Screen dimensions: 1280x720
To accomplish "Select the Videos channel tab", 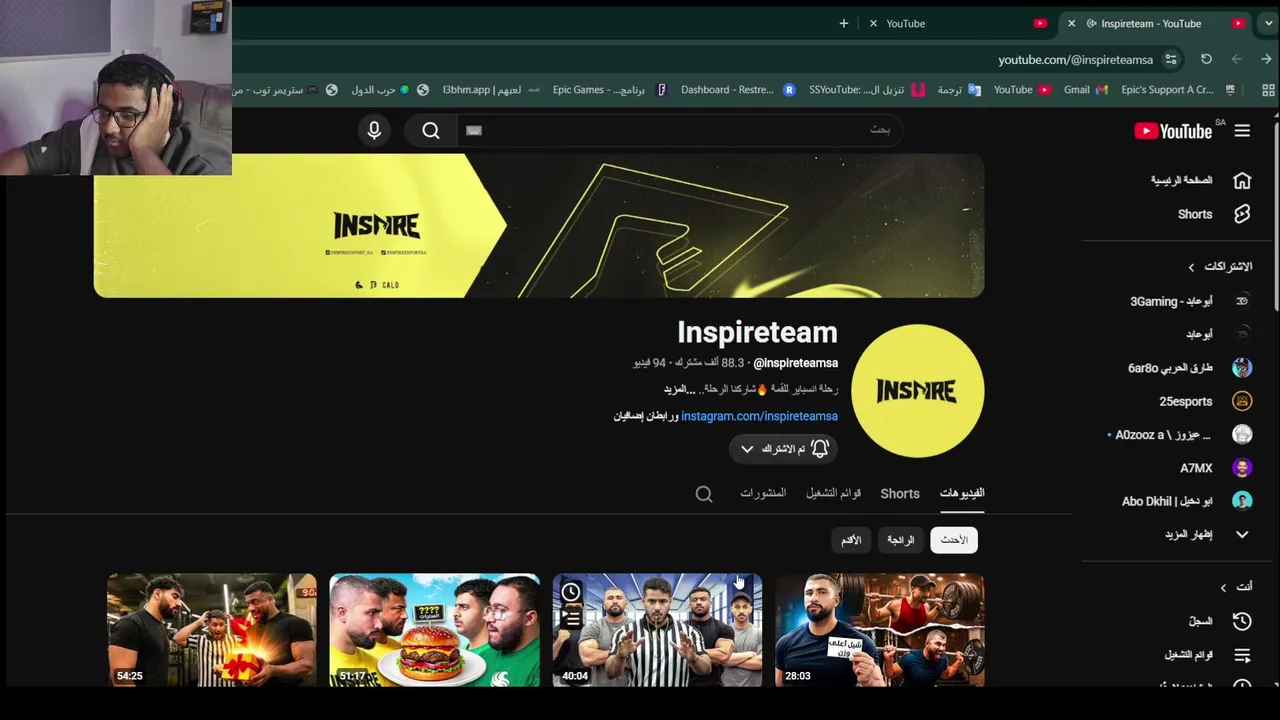I will (962, 493).
